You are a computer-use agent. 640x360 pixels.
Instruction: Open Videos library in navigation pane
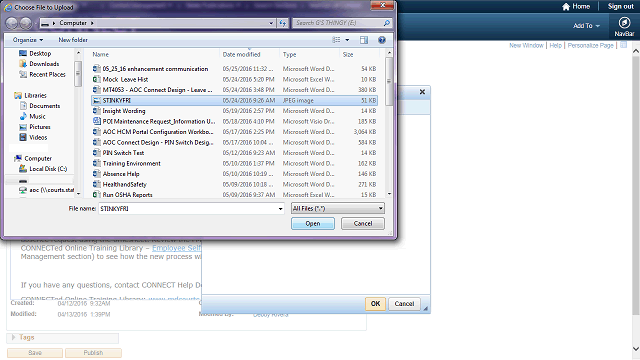click(38, 138)
